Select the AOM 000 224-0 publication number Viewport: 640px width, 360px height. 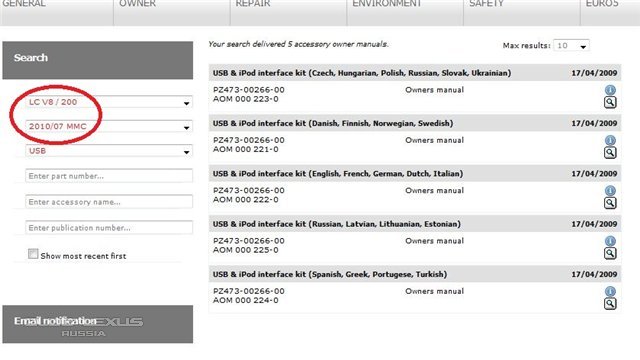(x=246, y=300)
